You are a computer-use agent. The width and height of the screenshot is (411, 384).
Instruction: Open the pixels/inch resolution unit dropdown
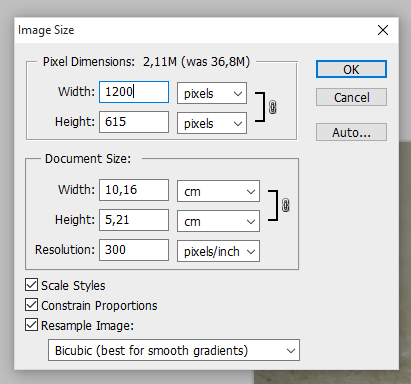[x=218, y=251]
